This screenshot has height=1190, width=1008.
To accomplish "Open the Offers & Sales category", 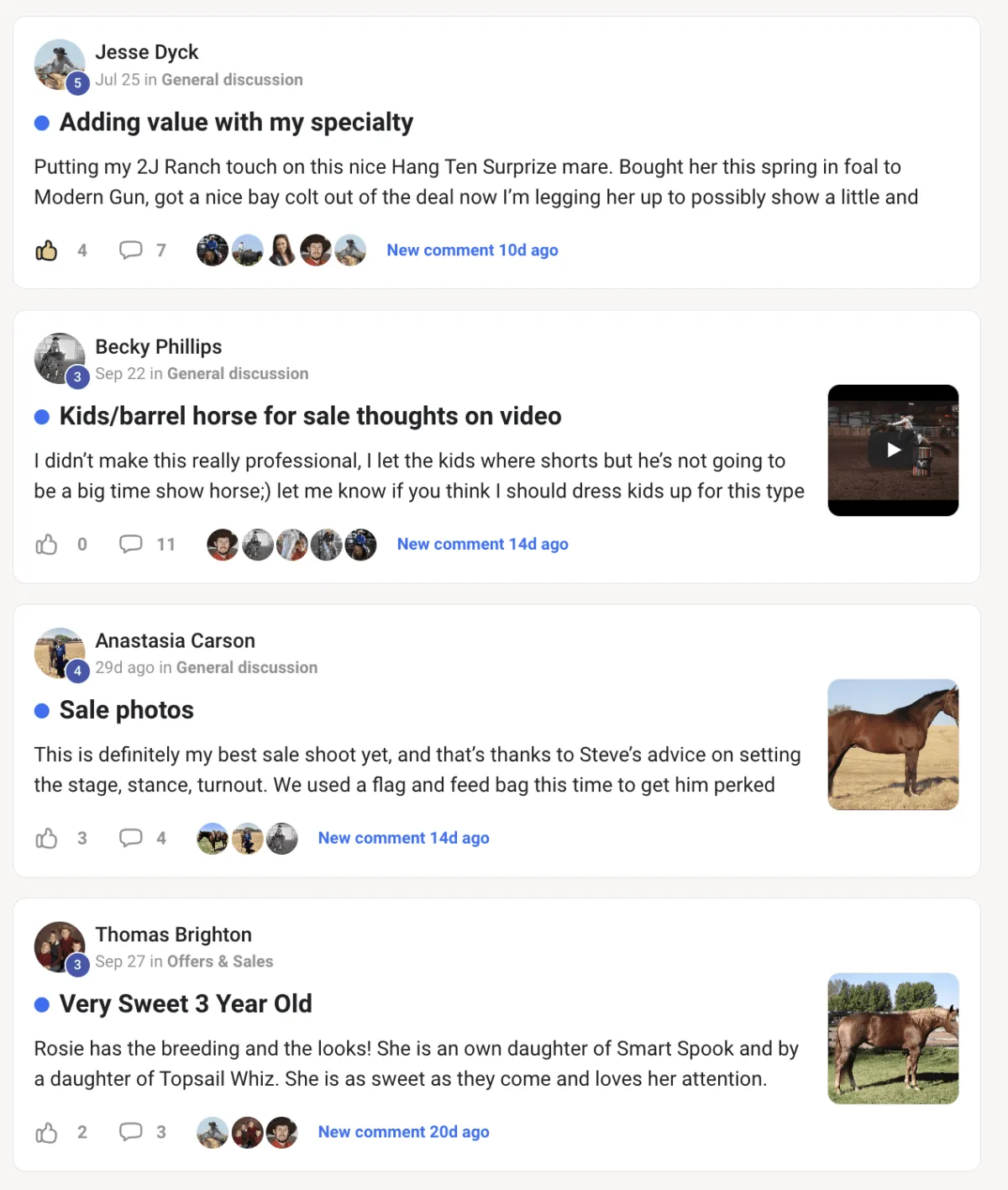I will [x=220, y=961].
